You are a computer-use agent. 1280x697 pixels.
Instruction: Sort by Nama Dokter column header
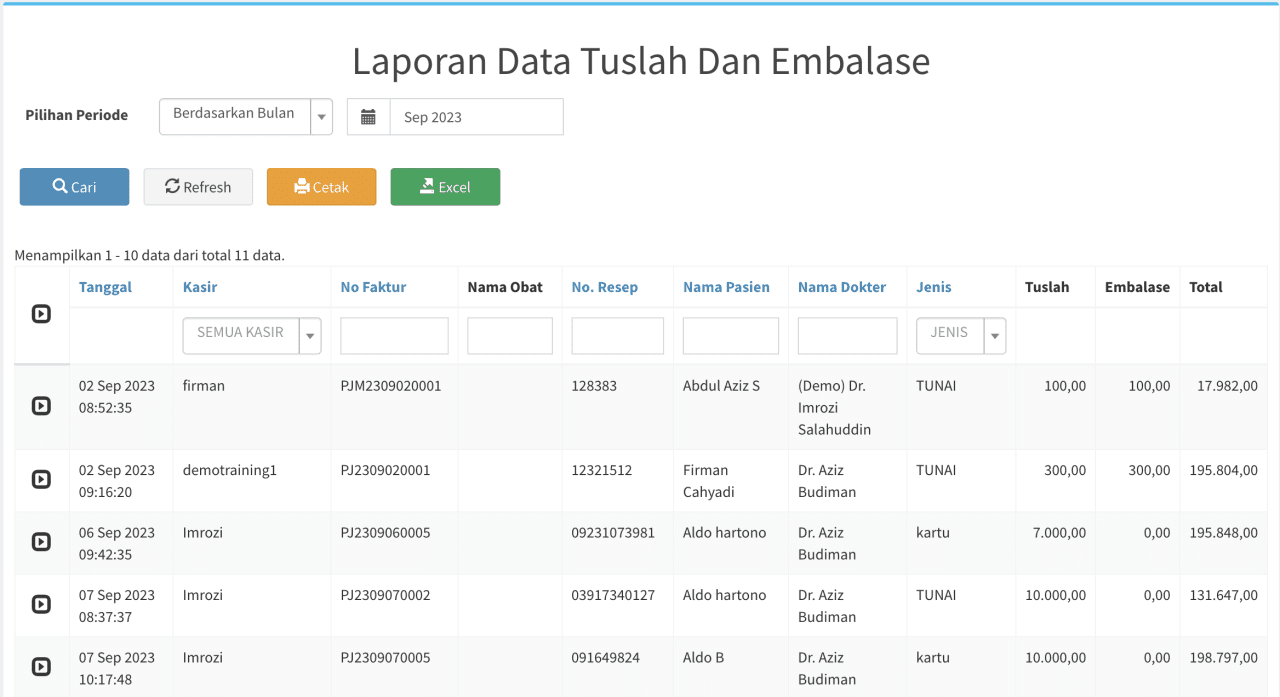[842, 287]
